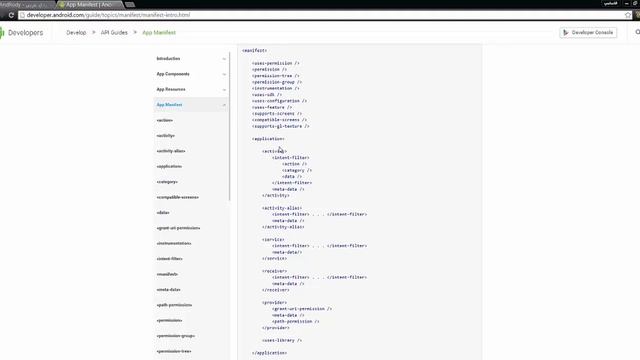640x360 pixels.
Task: Open a new browser tab
Action: click(130, 4)
